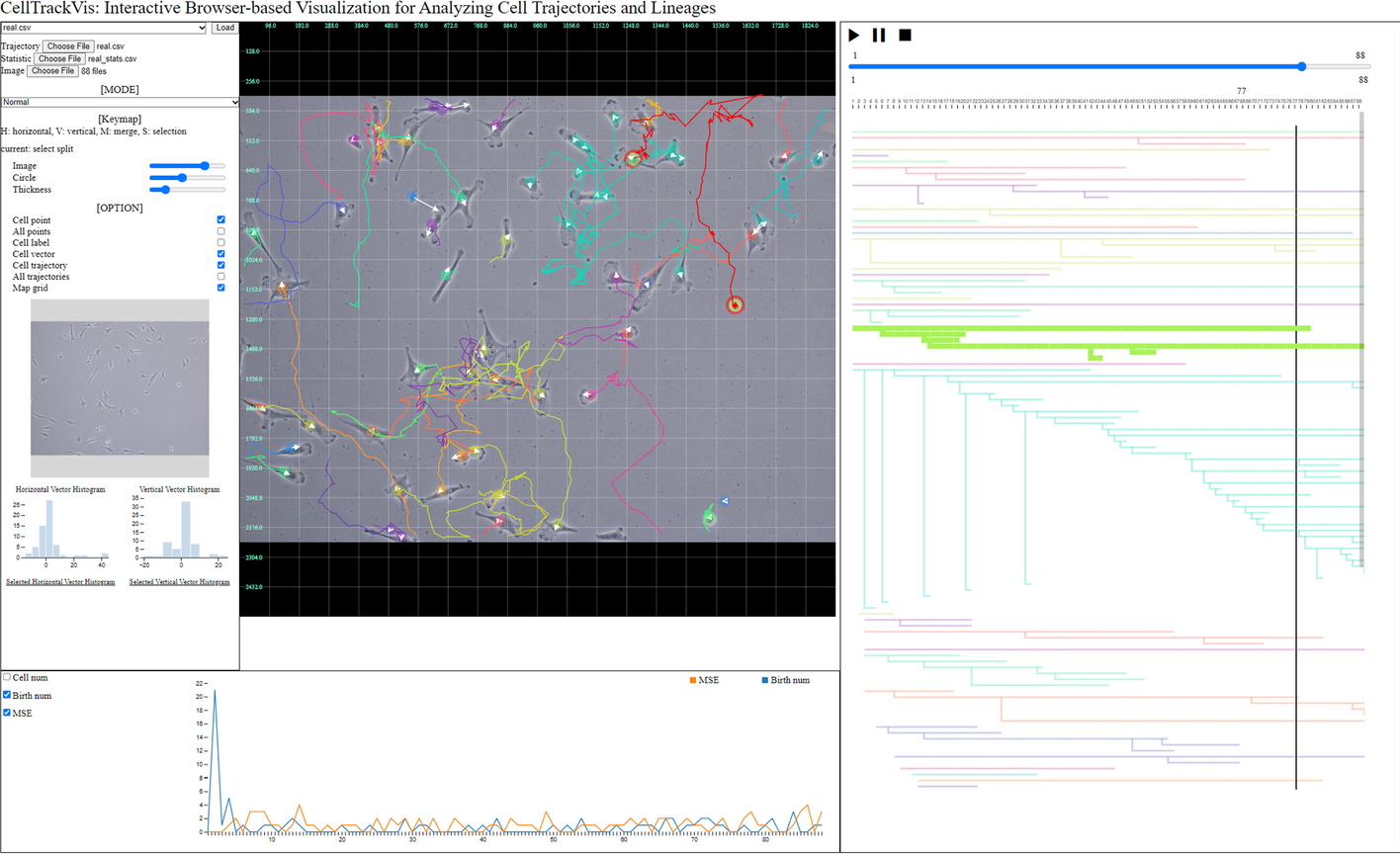Click the Load button
This screenshot has height=855, width=1400.
coord(224,28)
